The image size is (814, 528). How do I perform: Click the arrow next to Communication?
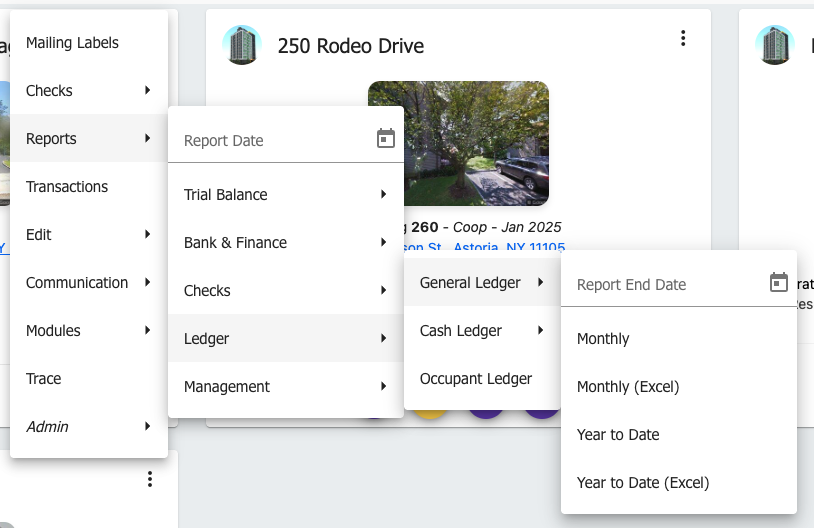tap(147, 282)
